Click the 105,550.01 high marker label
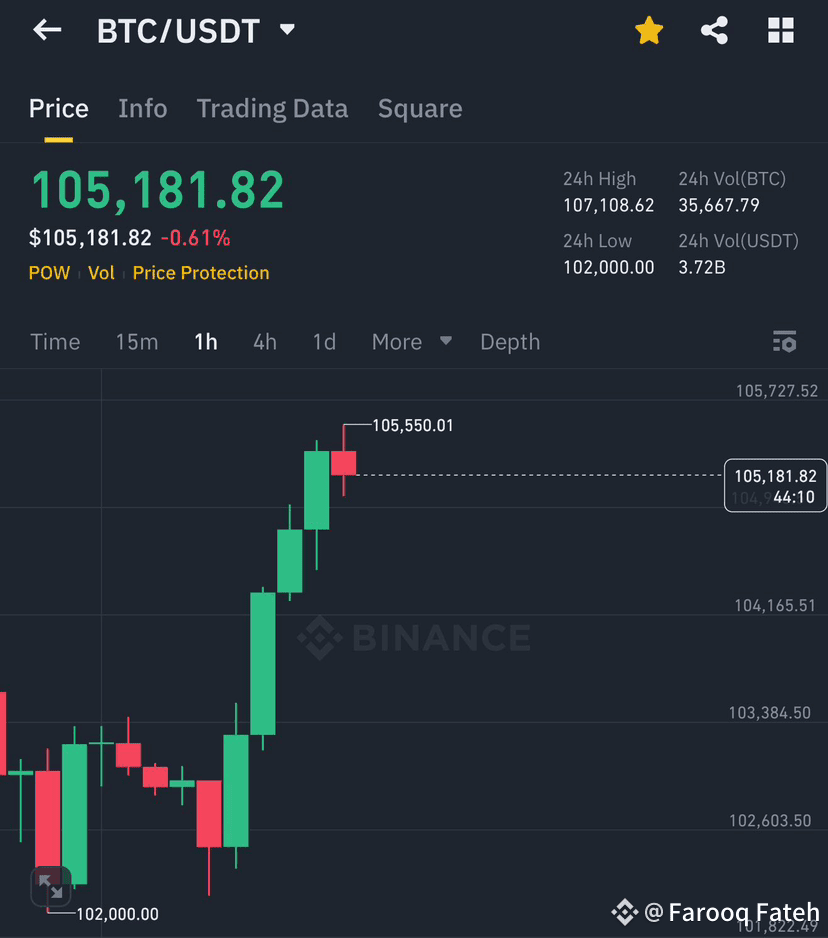Screen dimensions: 828x938 pyautogui.click(x=413, y=426)
